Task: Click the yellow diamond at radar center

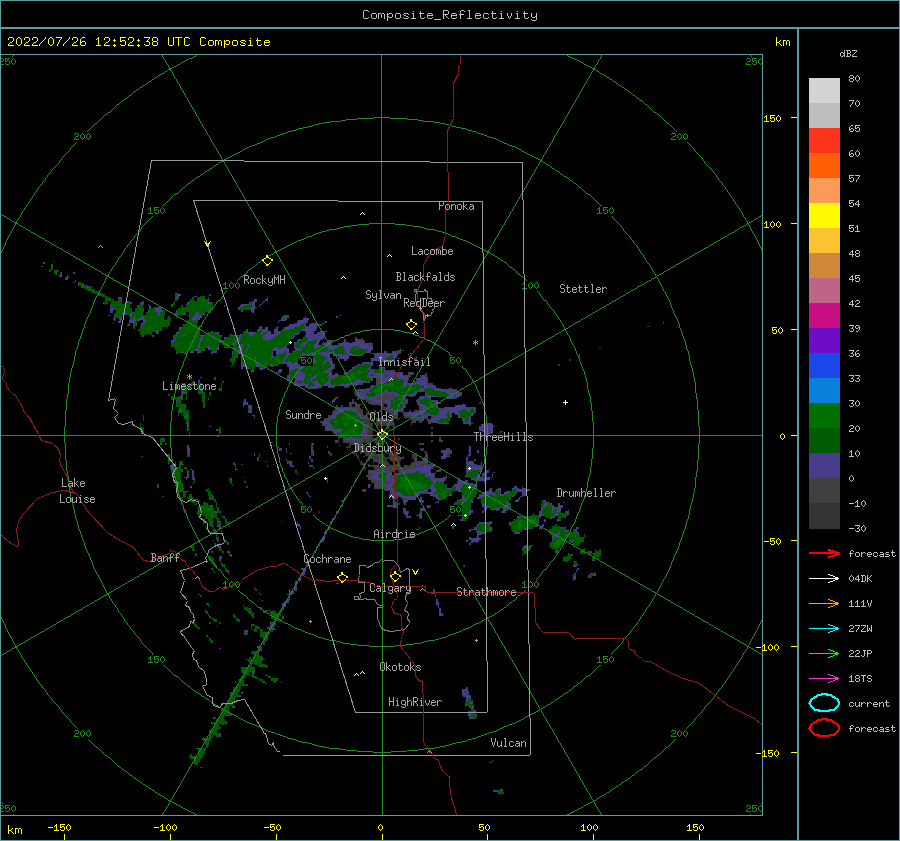Action: click(382, 435)
